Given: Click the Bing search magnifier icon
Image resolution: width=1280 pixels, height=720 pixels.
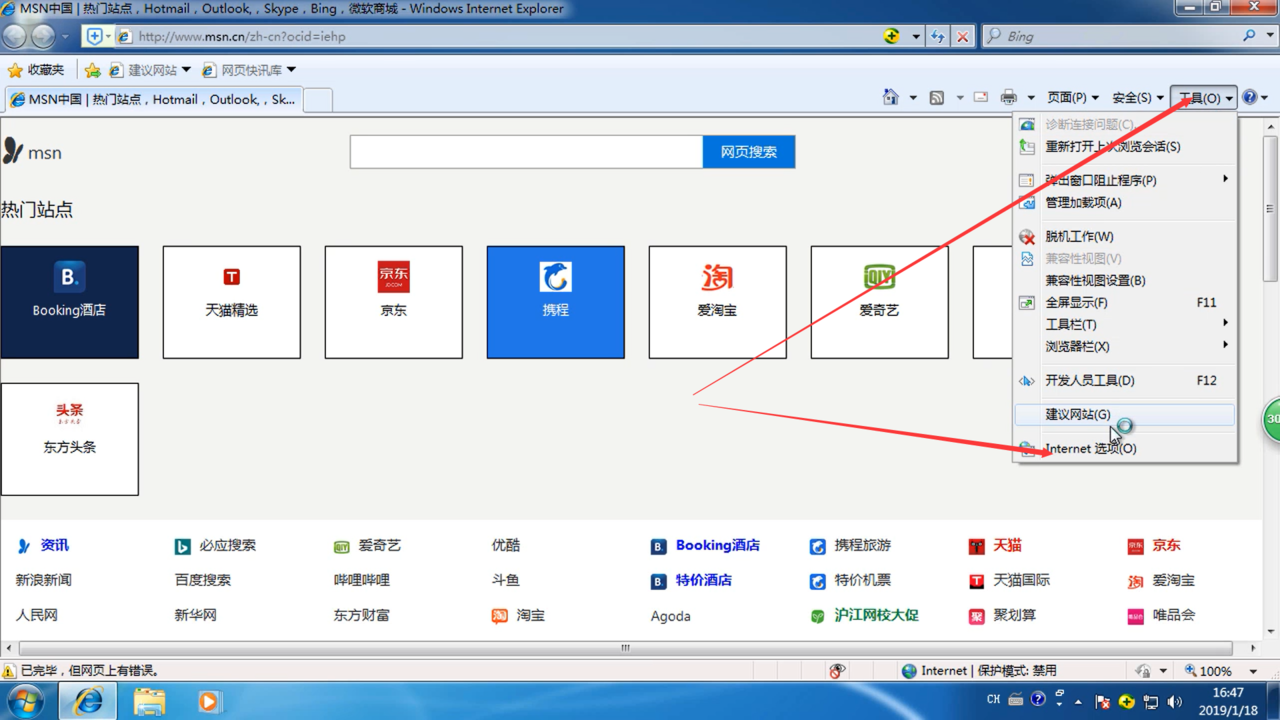Looking at the screenshot, I should [1250, 36].
